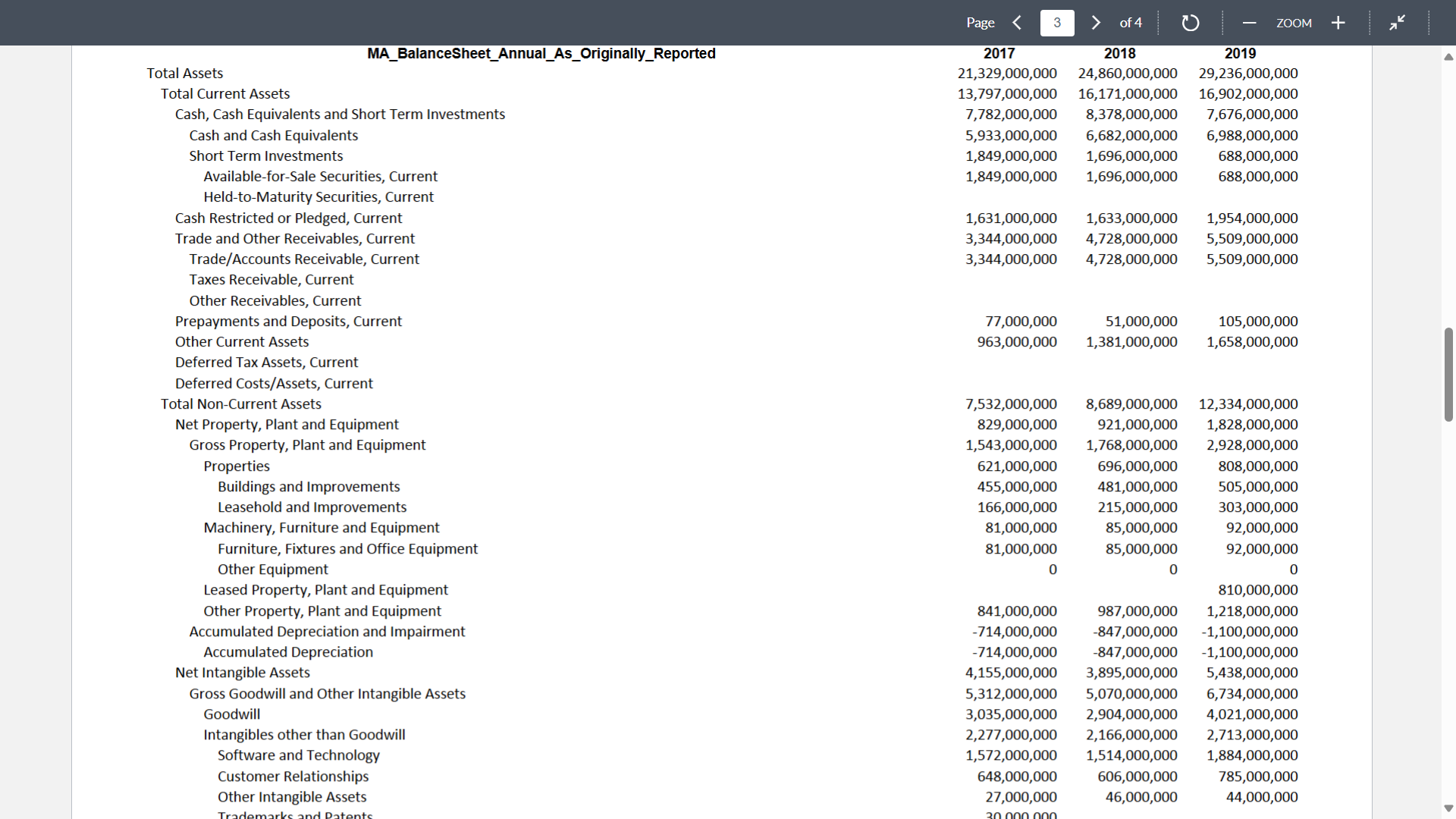Go to the next page arrow
Screen dimensions: 1456x819
pos(1096,23)
